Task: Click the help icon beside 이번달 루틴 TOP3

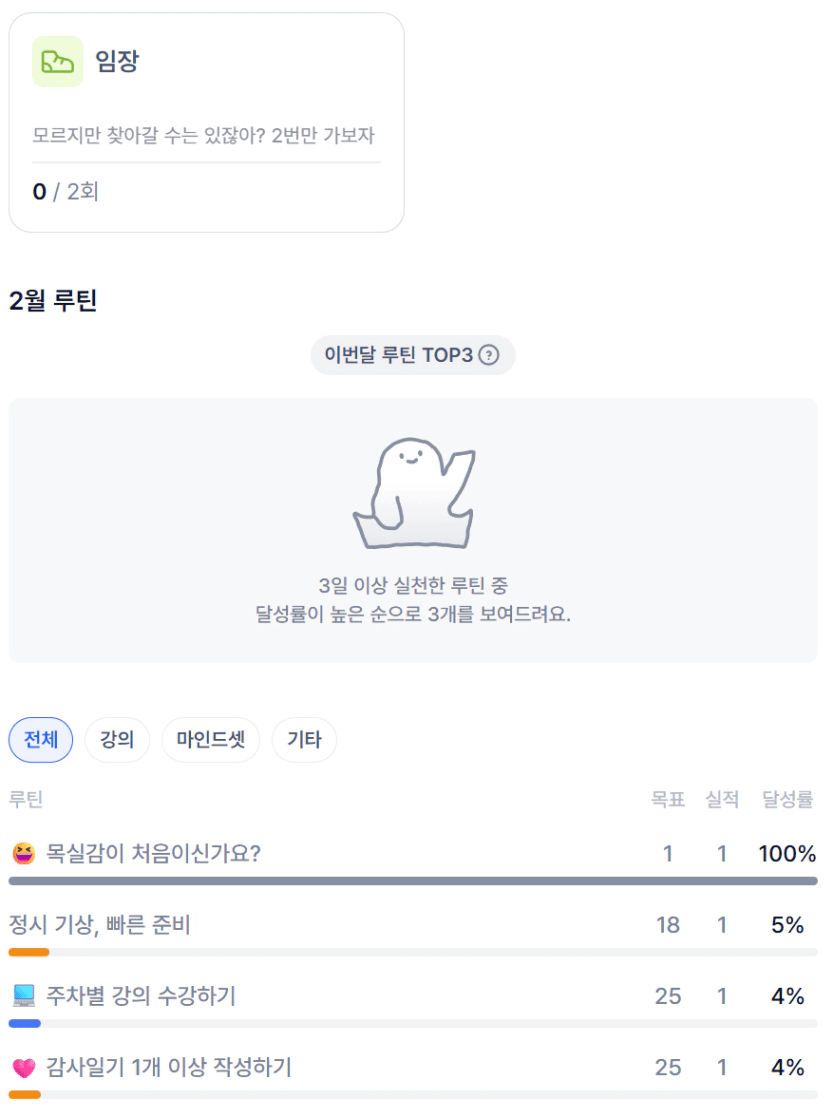Action: [x=488, y=355]
